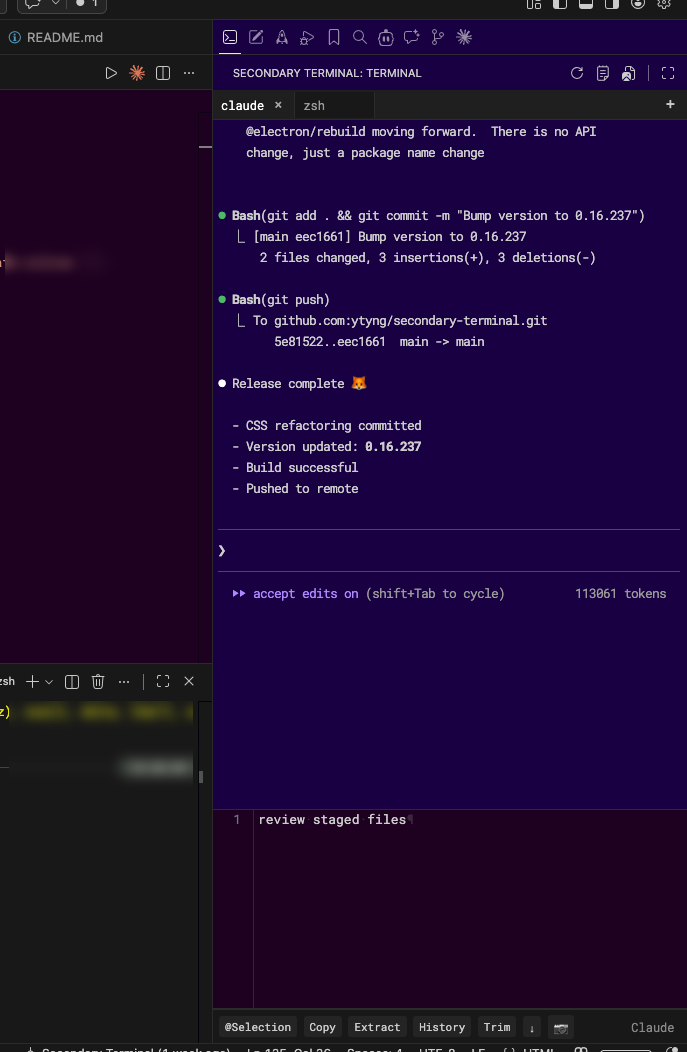The image size is (687, 1052).
Task: Open the Source Control branch icon
Action: pyautogui.click(x=437, y=38)
